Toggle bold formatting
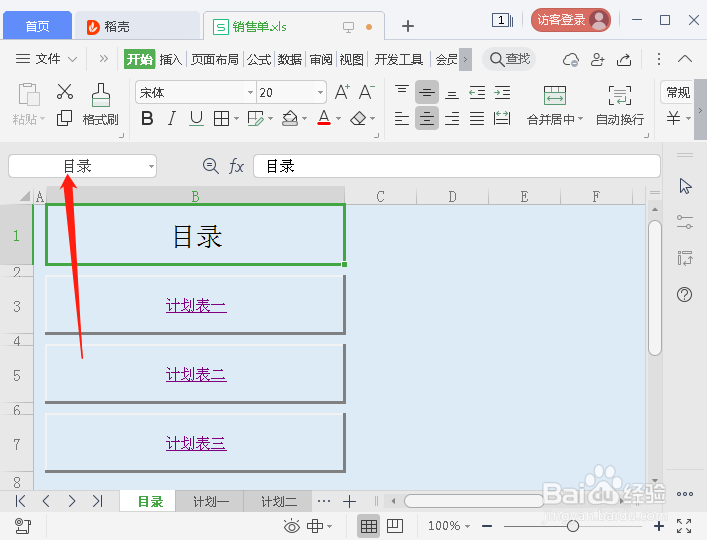The image size is (707, 540). (147, 119)
